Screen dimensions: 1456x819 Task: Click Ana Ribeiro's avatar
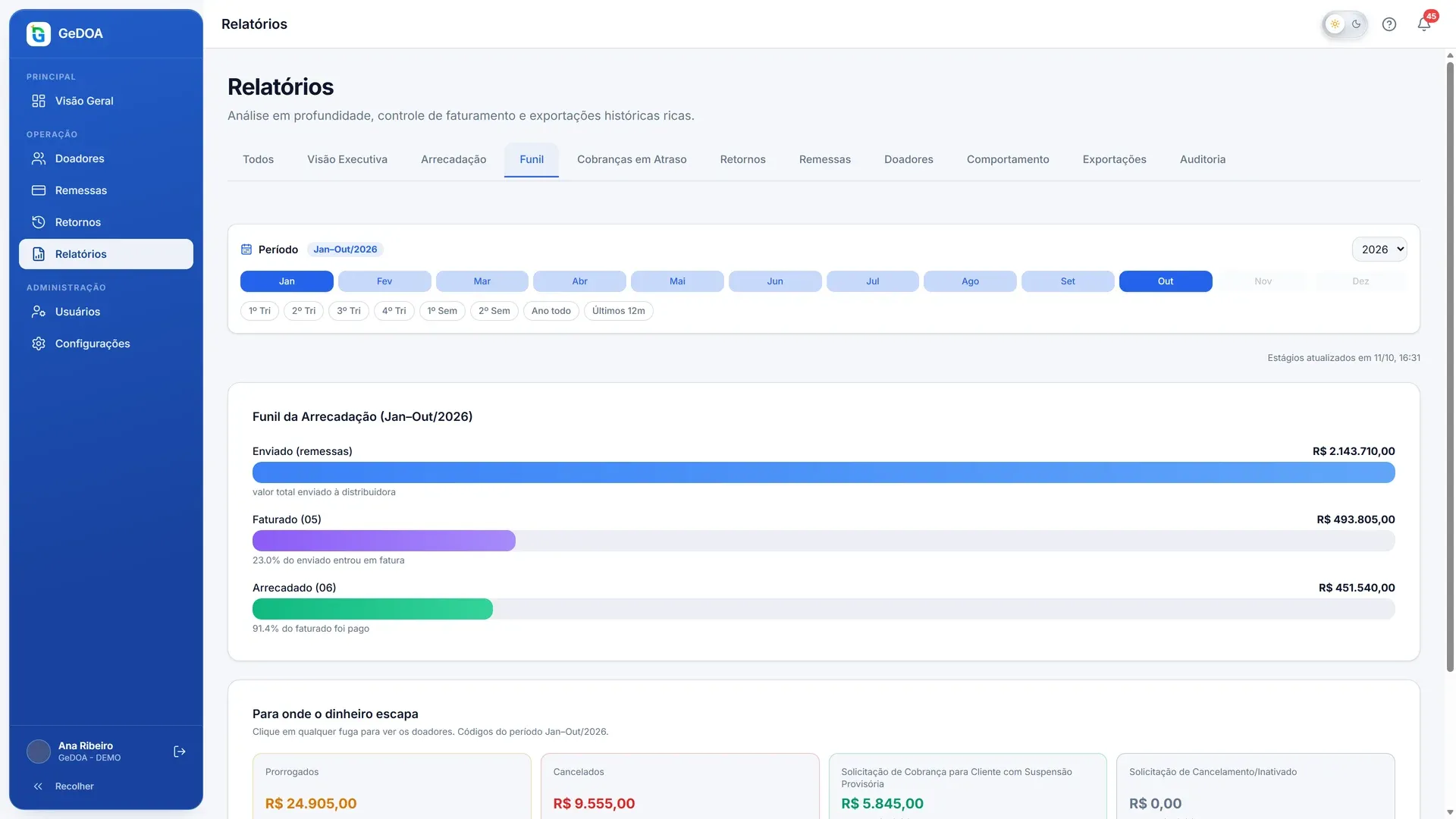tap(39, 752)
